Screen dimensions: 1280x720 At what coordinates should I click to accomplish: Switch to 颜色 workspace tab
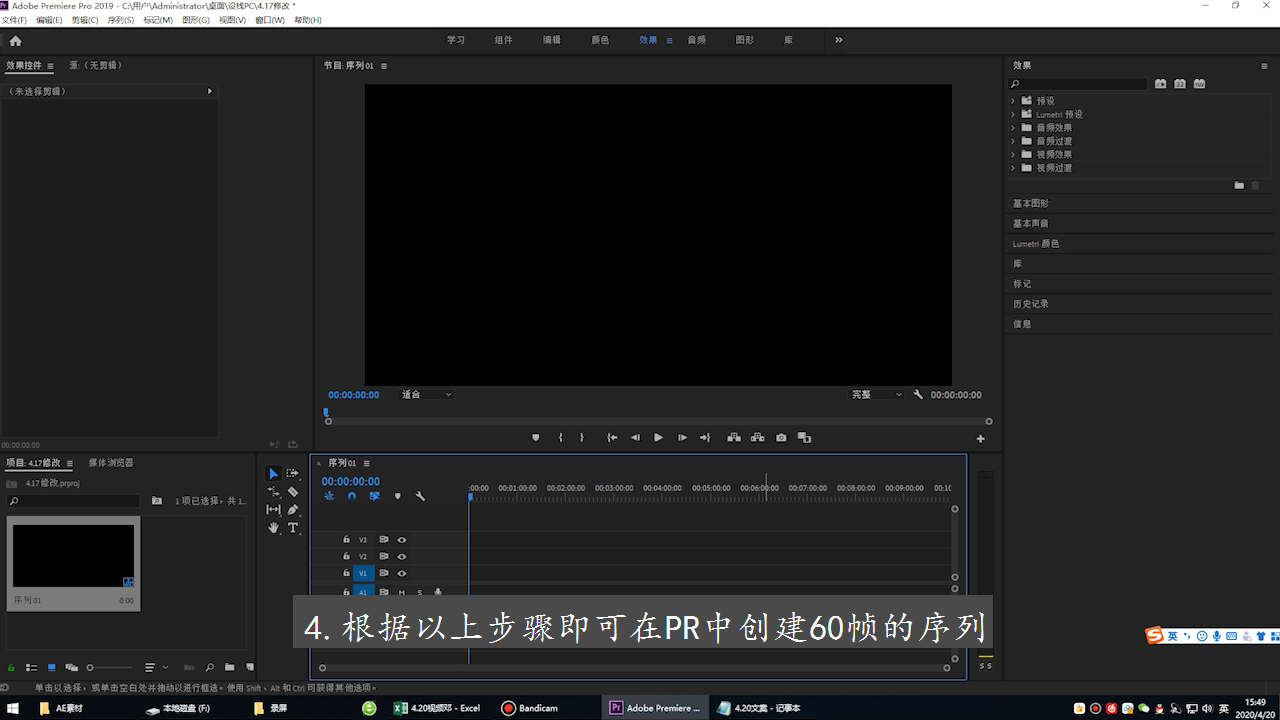click(600, 40)
